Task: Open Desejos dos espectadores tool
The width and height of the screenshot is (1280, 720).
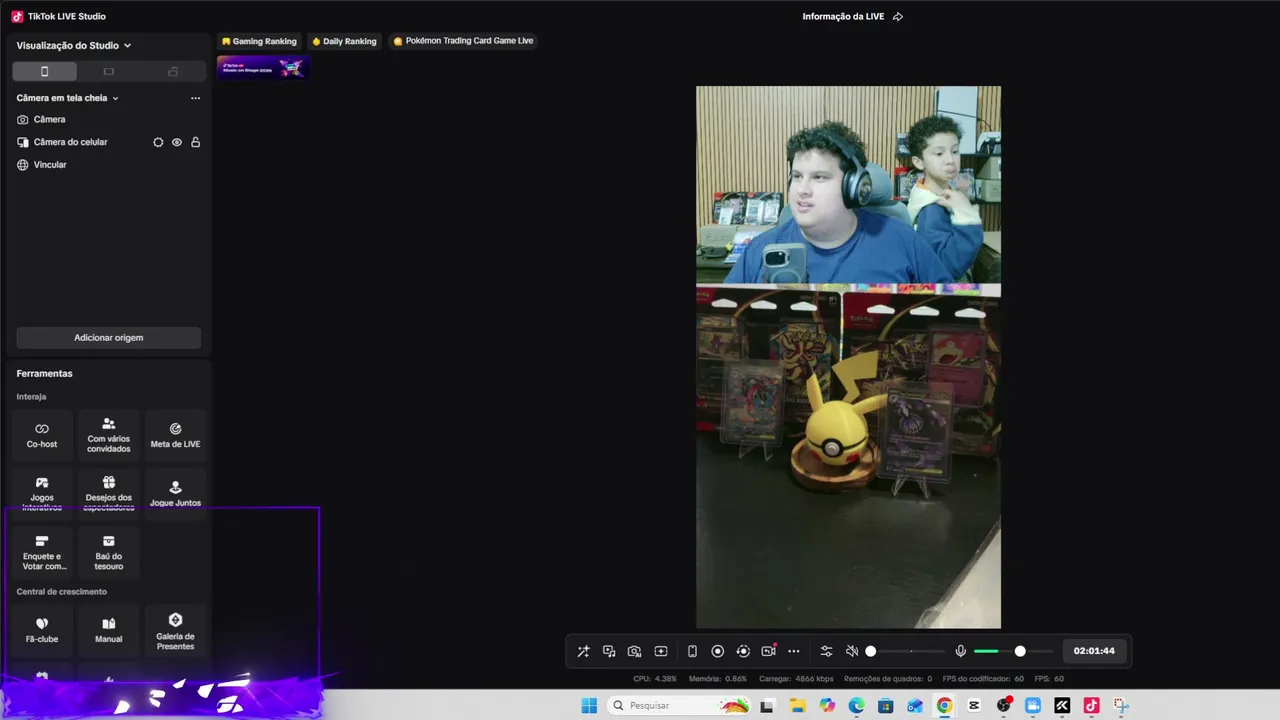Action: click(109, 494)
